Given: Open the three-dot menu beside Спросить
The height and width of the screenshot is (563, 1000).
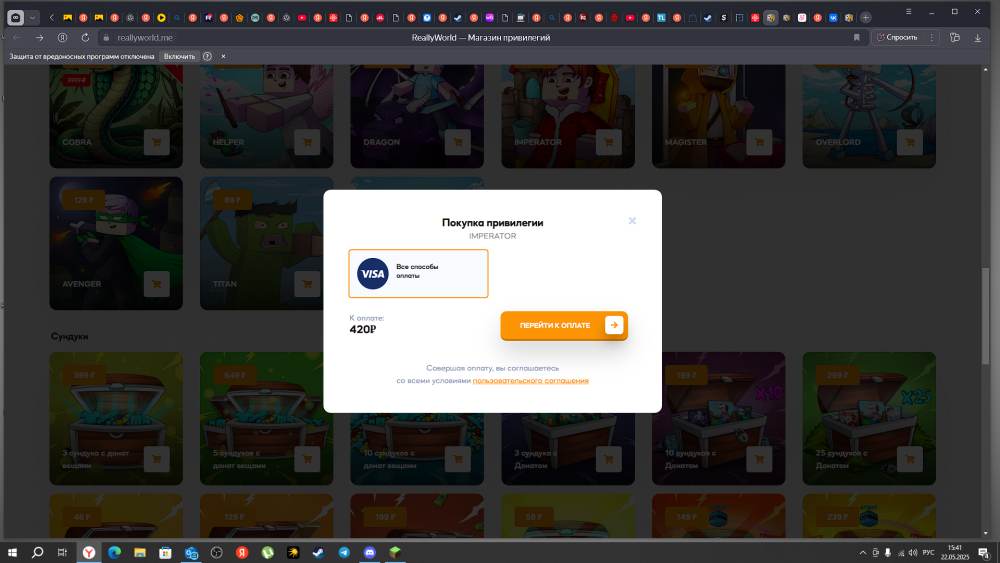Looking at the screenshot, I should [x=931, y=38].
